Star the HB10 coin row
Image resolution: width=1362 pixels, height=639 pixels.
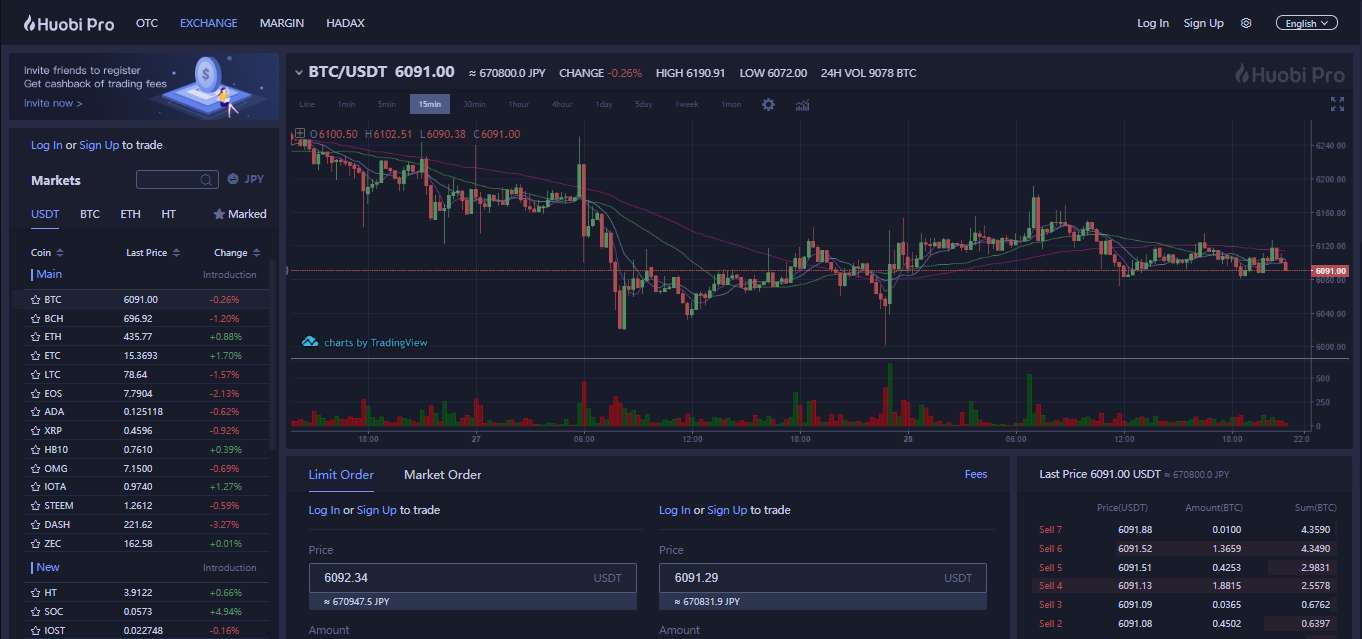[36, 450]
